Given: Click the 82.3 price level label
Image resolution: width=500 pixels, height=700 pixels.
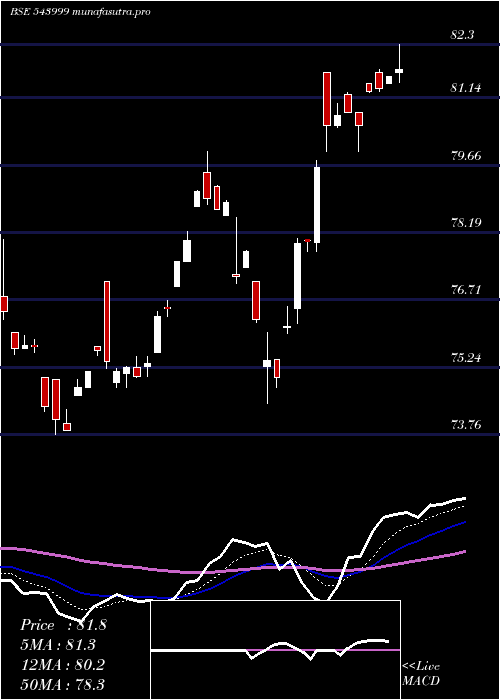Looking at the screenshot, I should (462, 34).
